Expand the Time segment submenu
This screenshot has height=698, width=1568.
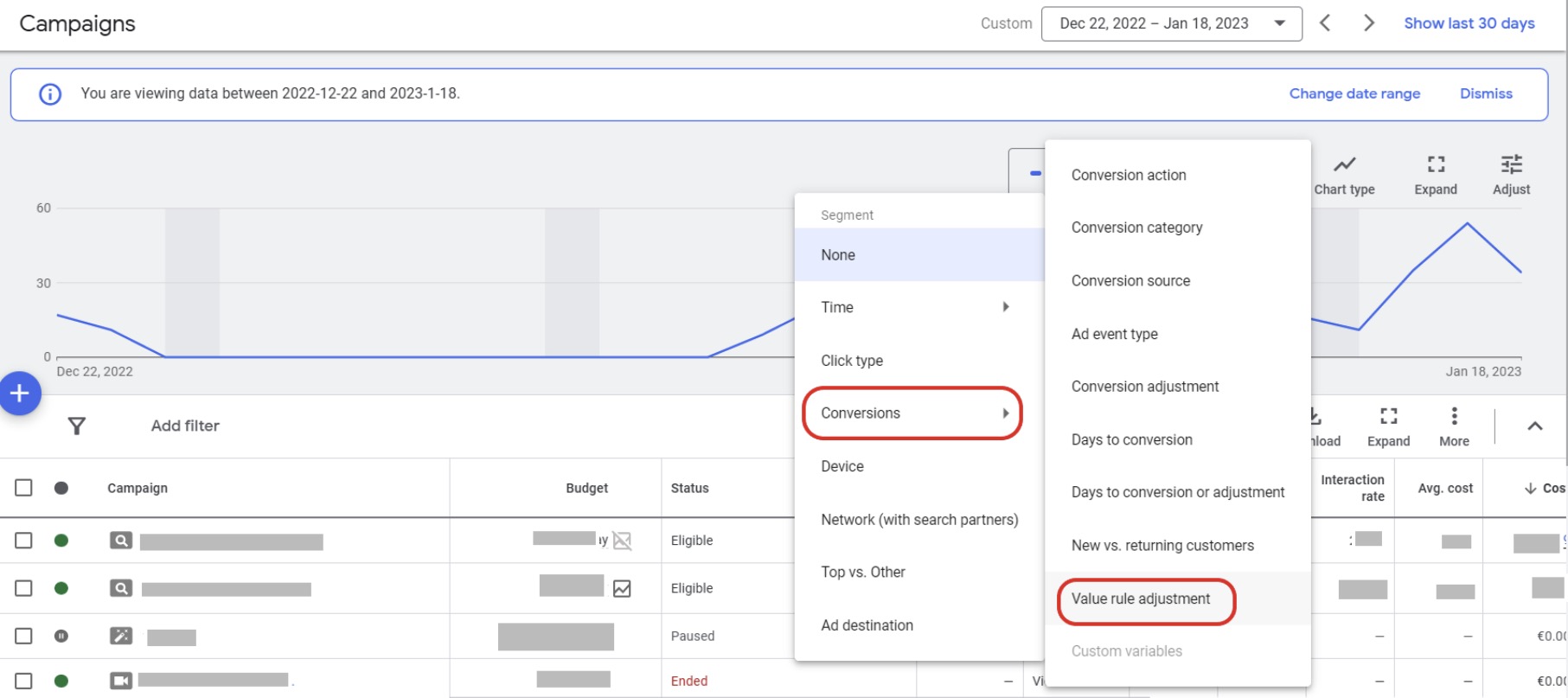coord(917,307)
